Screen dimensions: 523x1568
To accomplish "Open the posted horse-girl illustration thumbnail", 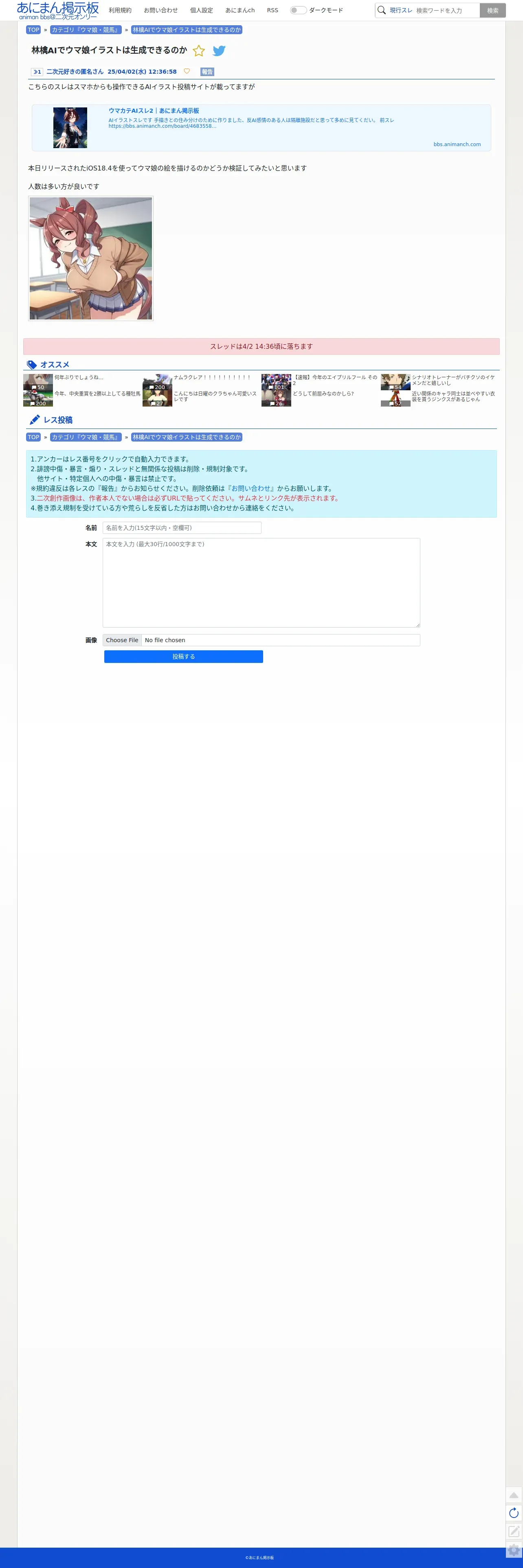I will click(x=91, y=258).
